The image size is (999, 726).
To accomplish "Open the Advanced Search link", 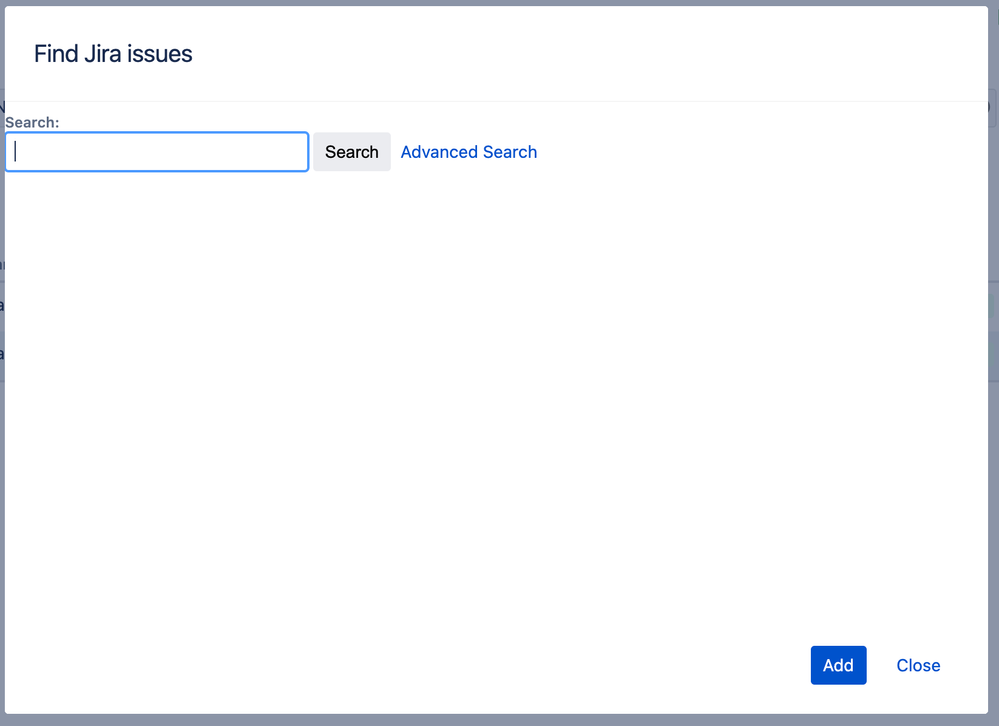I will point(469,152).
